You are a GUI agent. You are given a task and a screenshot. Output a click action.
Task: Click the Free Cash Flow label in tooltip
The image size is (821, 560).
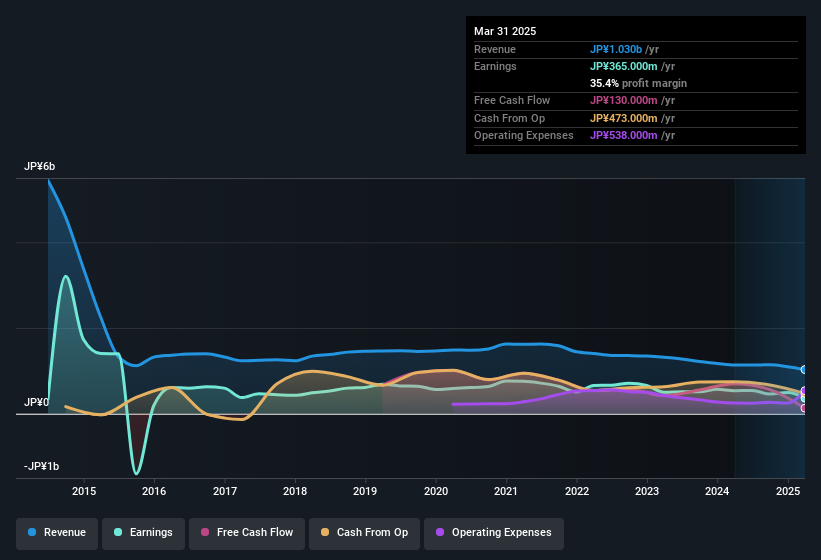point(512,100)
